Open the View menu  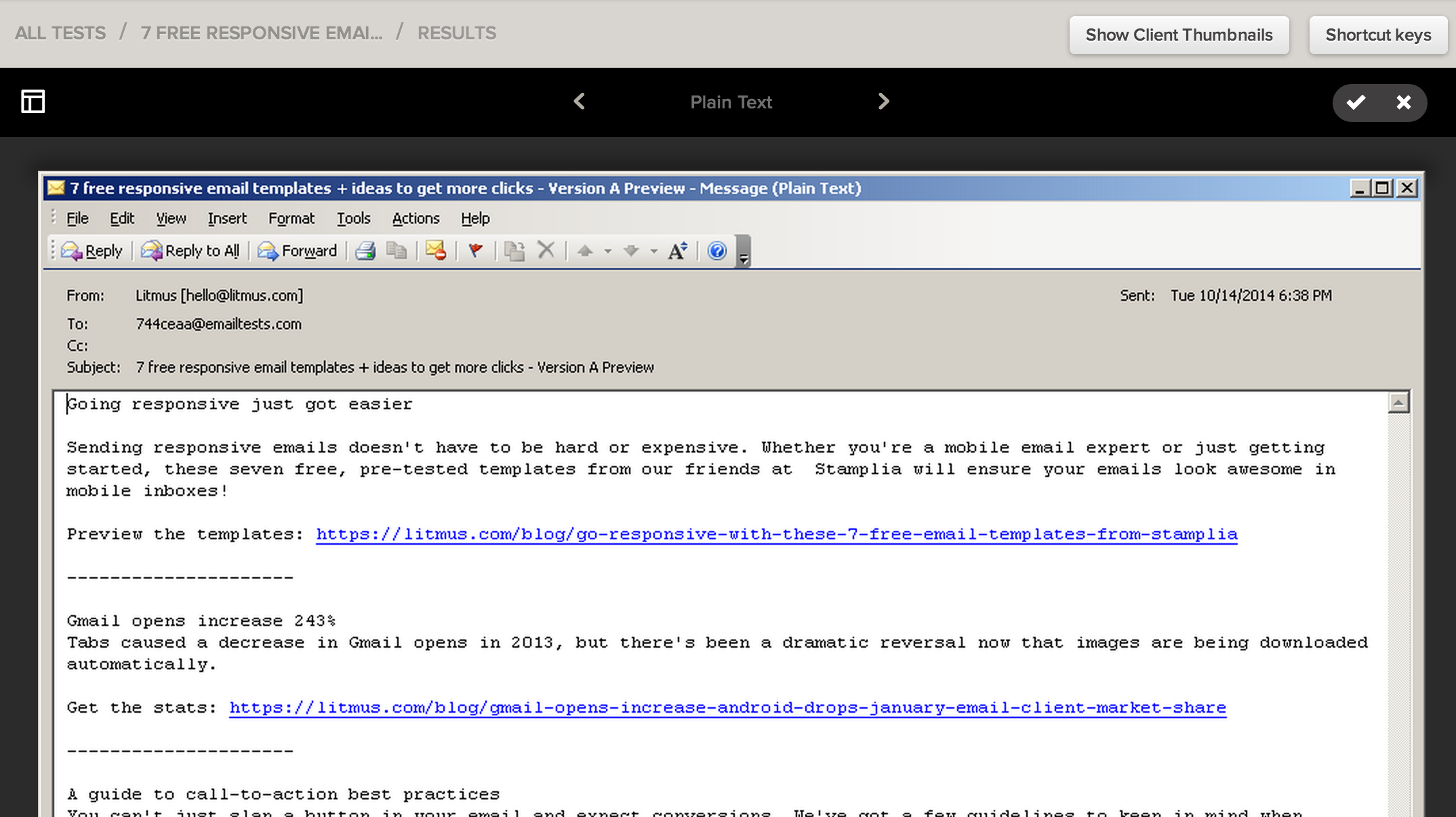coord(171,218)
